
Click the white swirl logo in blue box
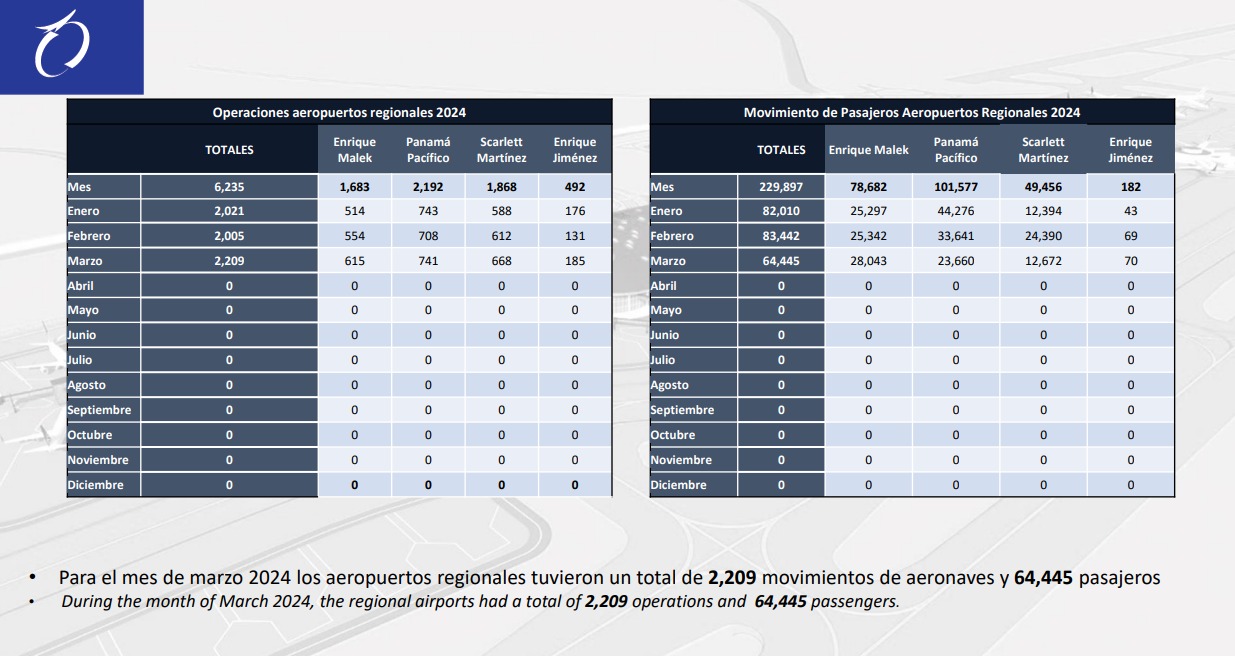click(62, 45)
